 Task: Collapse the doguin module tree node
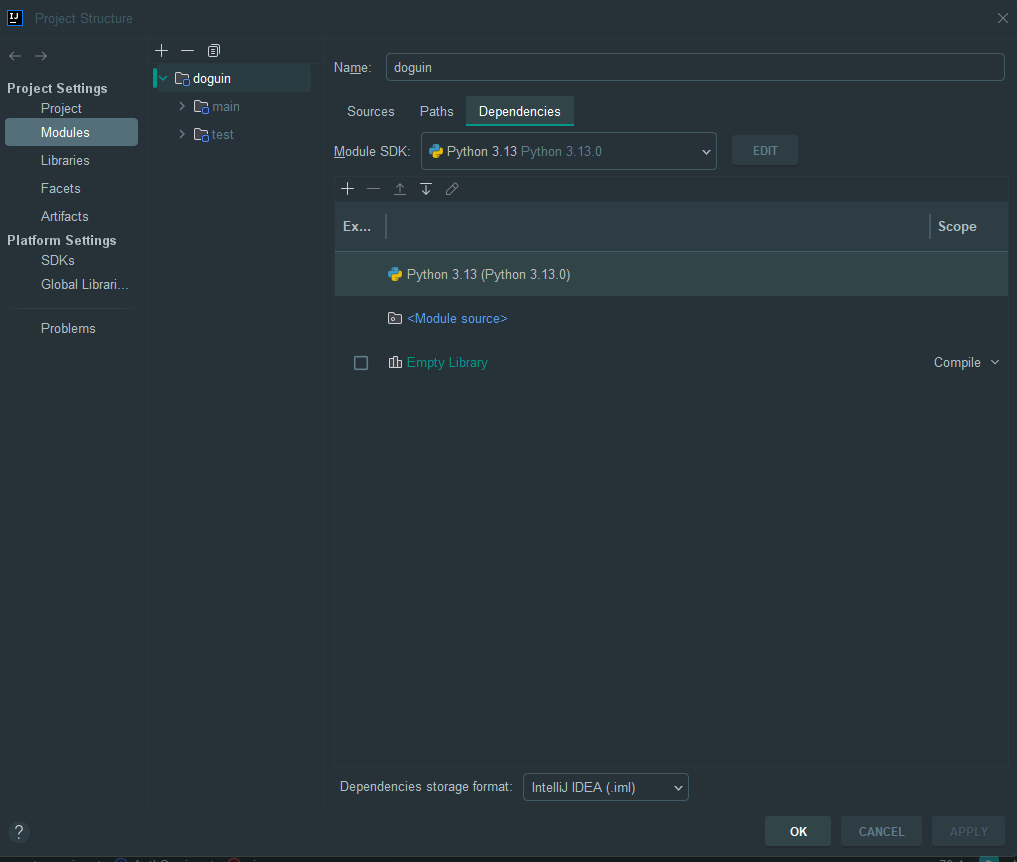[163, 78]
